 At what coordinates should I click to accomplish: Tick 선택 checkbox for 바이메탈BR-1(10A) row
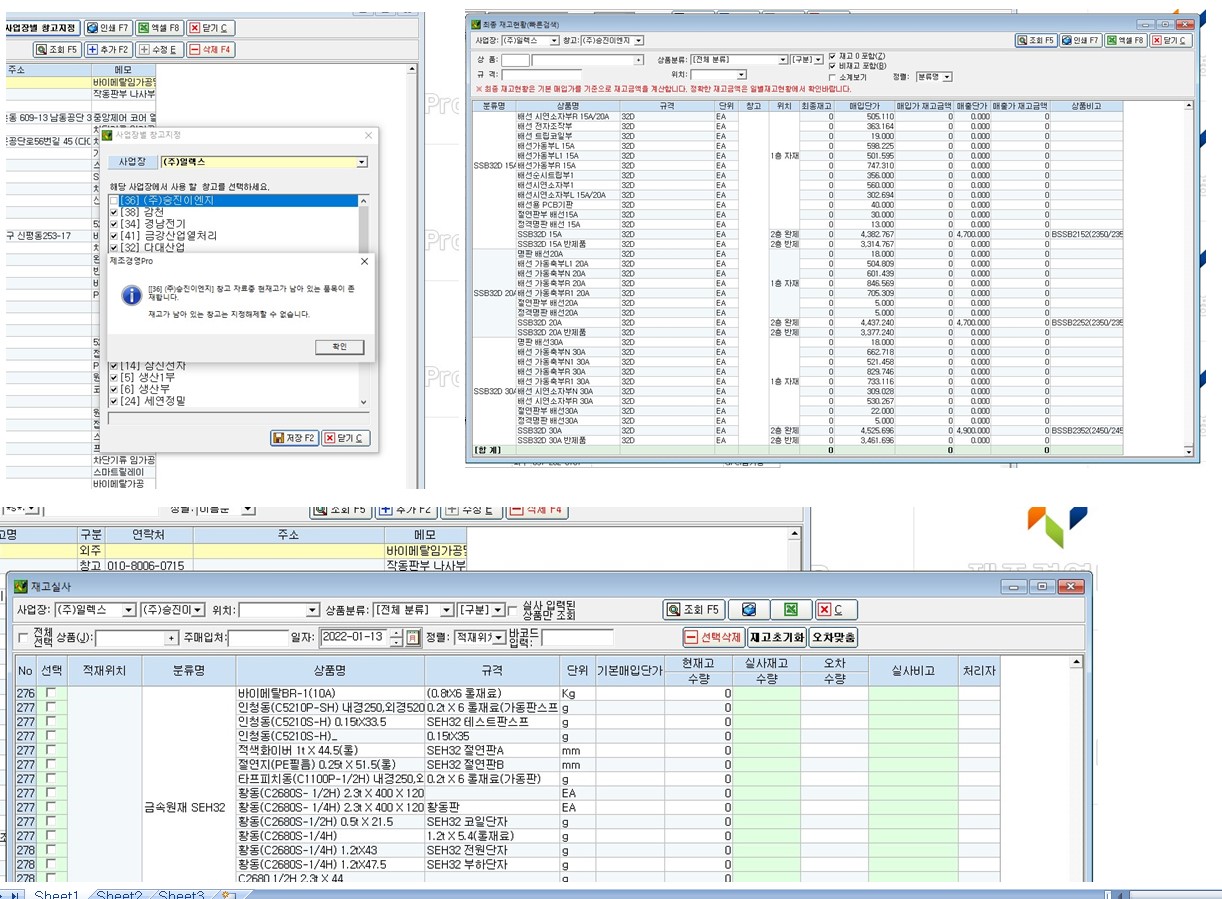[x=50, y=693]
